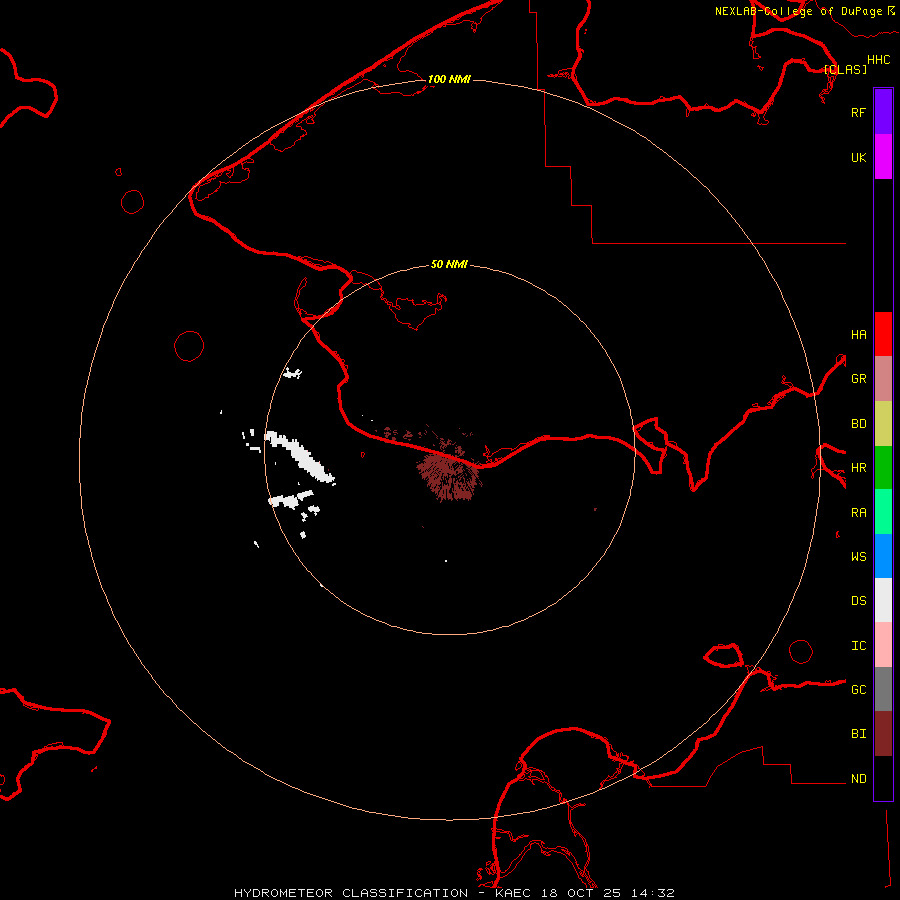Click the dark red BI legend swatch
The width and height of the screenshot is (900, 900).
883,734
